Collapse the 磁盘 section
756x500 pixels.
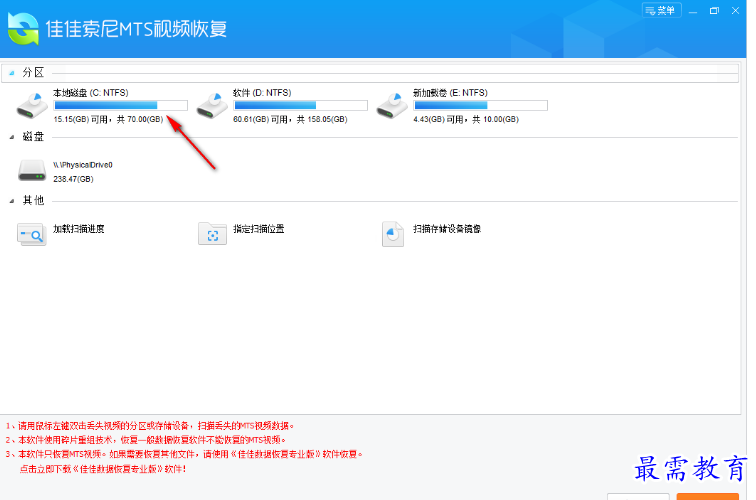coord(12,137)
